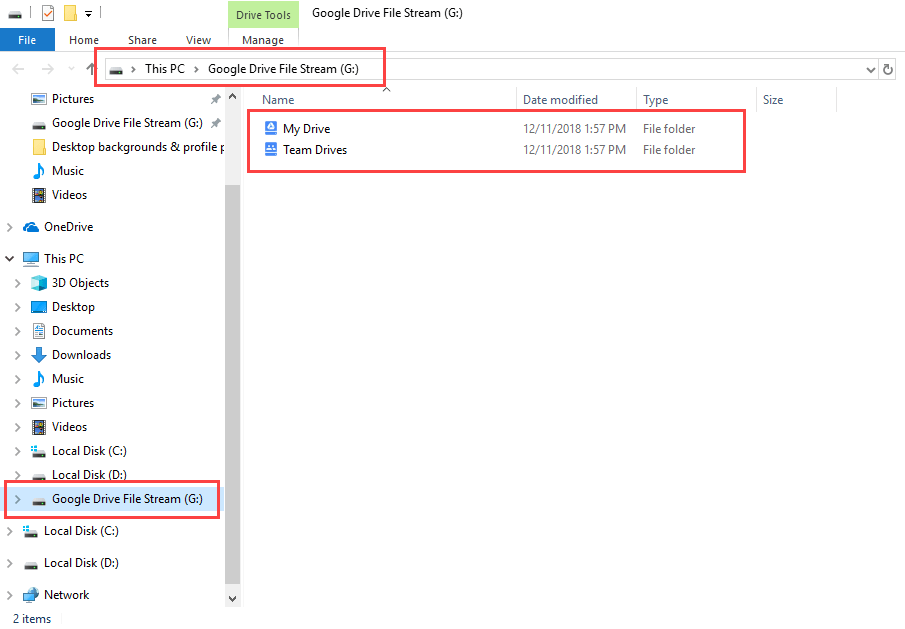Expand the Desktop node under This PC
This screenshot has width=905, height=629.
point(17,308)
